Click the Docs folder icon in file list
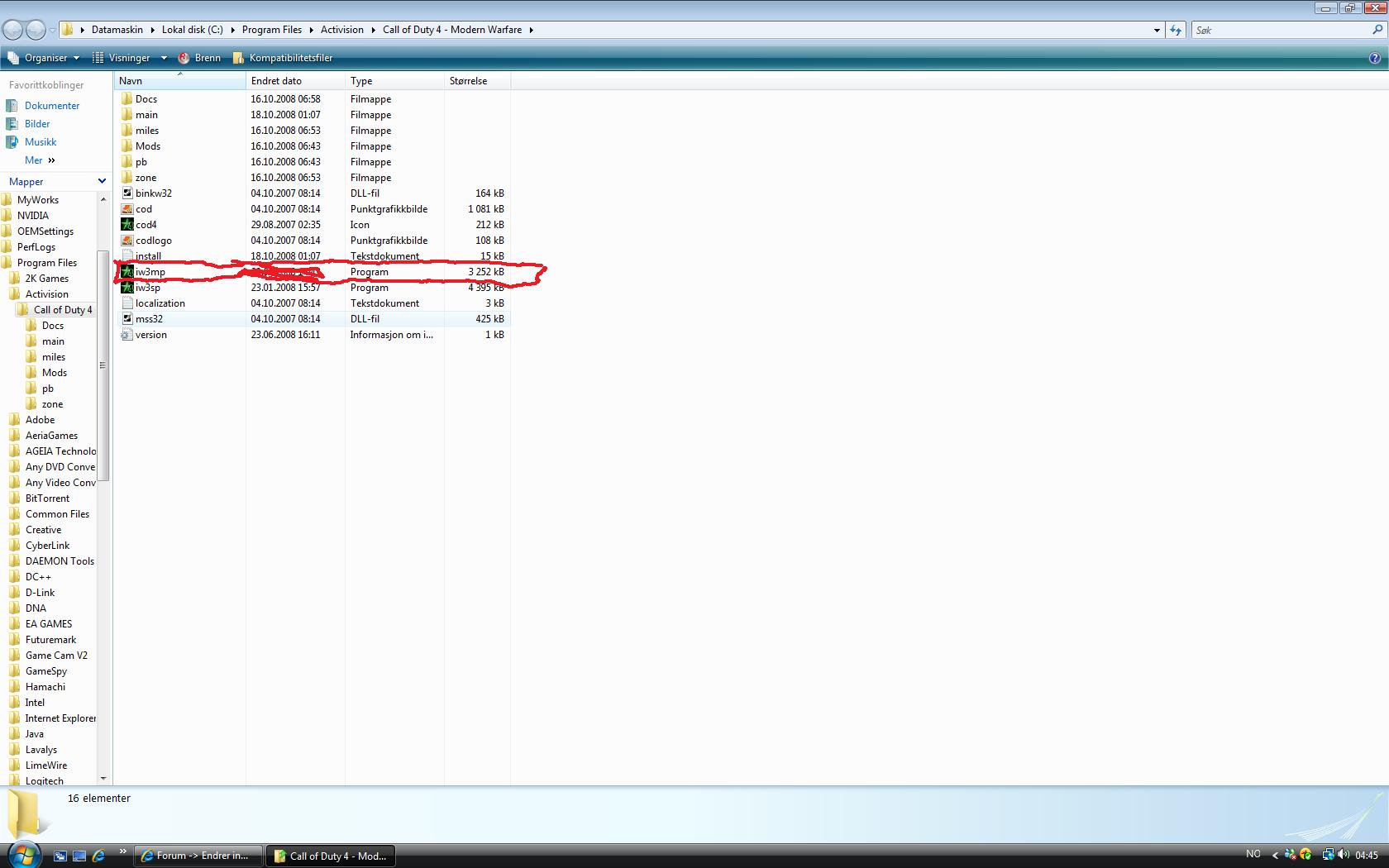 point(127,99)
